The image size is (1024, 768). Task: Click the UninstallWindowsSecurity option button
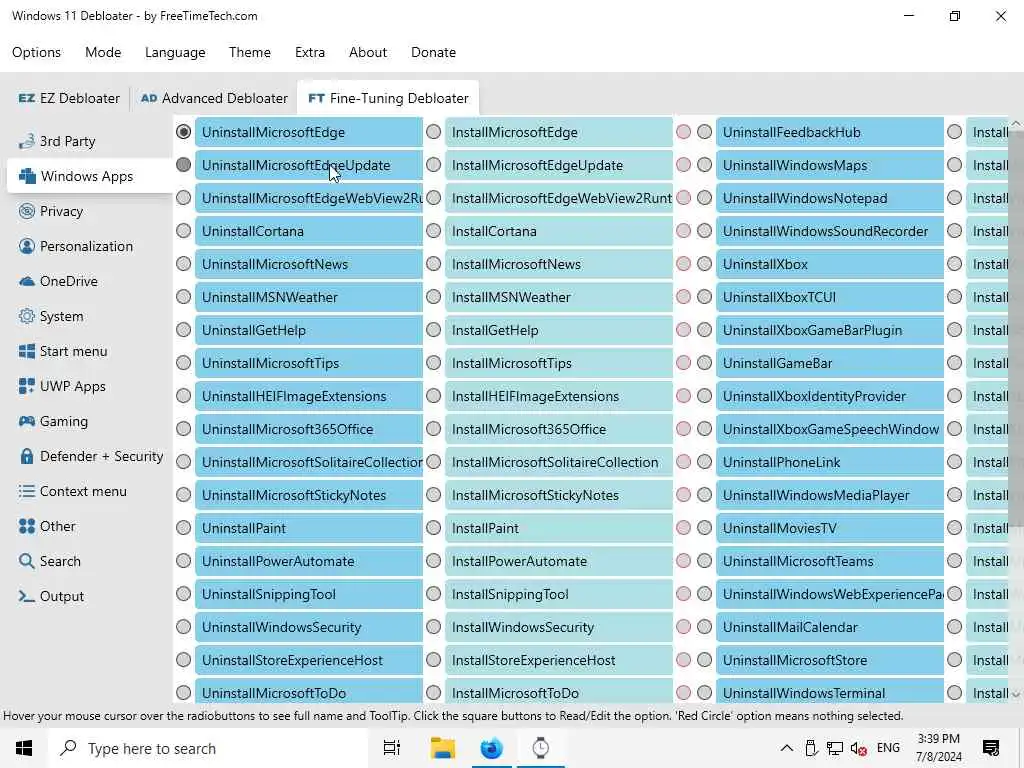[309, 627]
